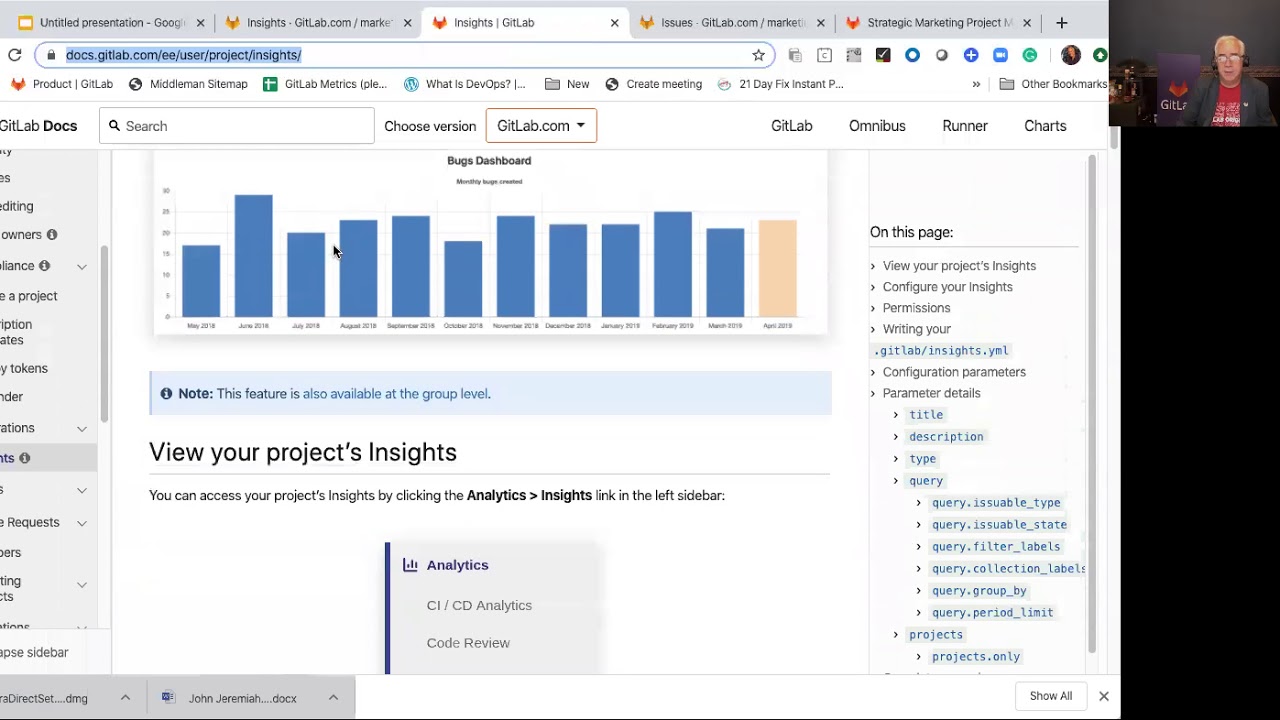Screen dimensions: 1280x720
Task: Click the blue plus extension icon
Action: [971, 55]
